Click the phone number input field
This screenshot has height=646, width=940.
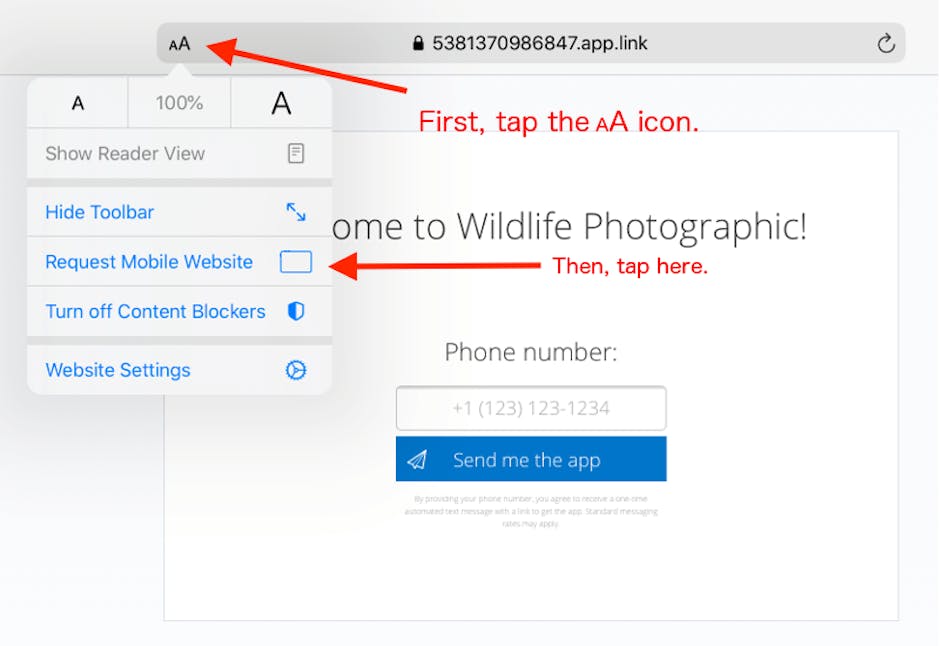tap(531, 408)
